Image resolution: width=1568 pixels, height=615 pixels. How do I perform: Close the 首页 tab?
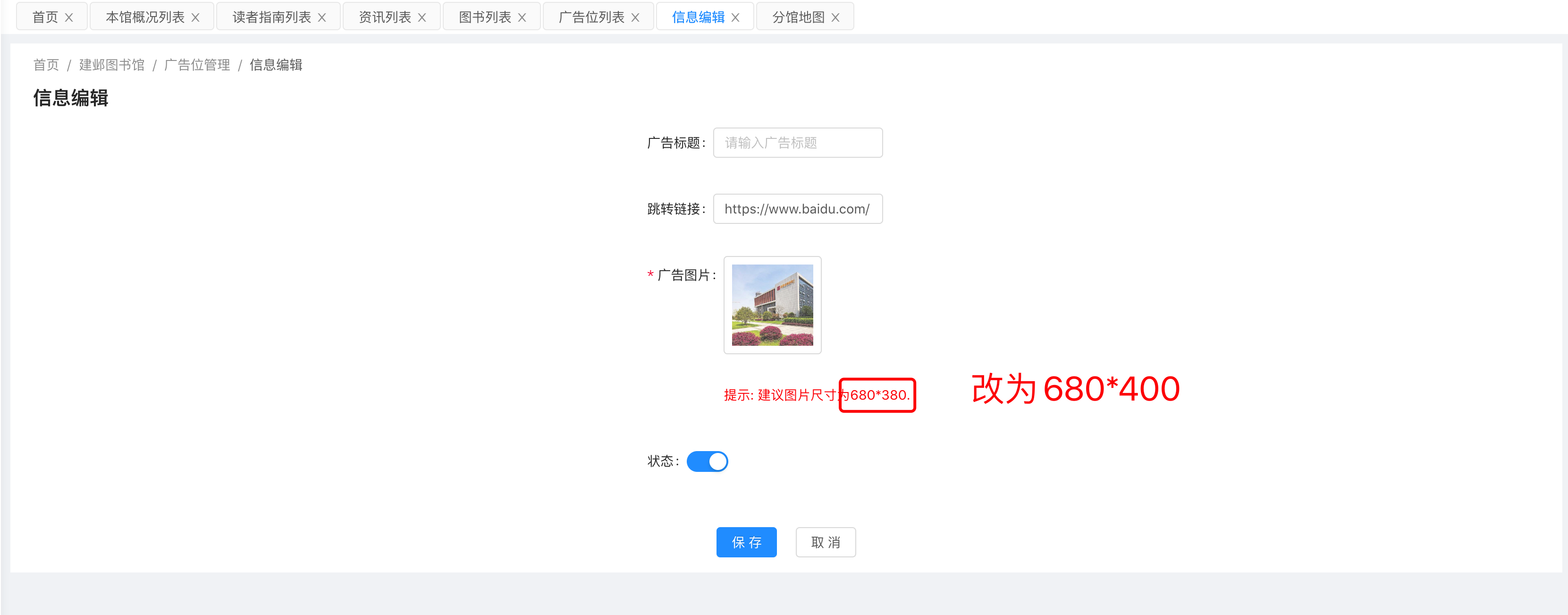69,17
